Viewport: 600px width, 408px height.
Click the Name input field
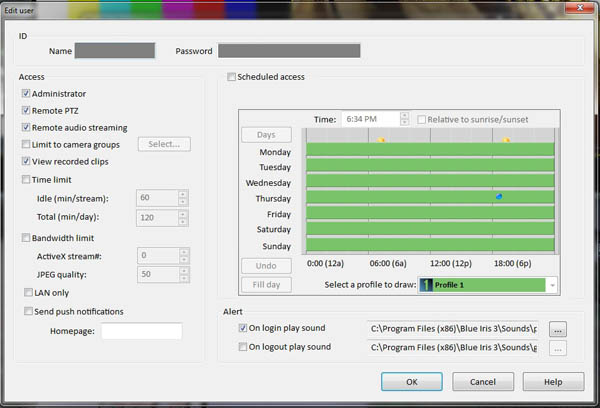click(x=115, y=51)
